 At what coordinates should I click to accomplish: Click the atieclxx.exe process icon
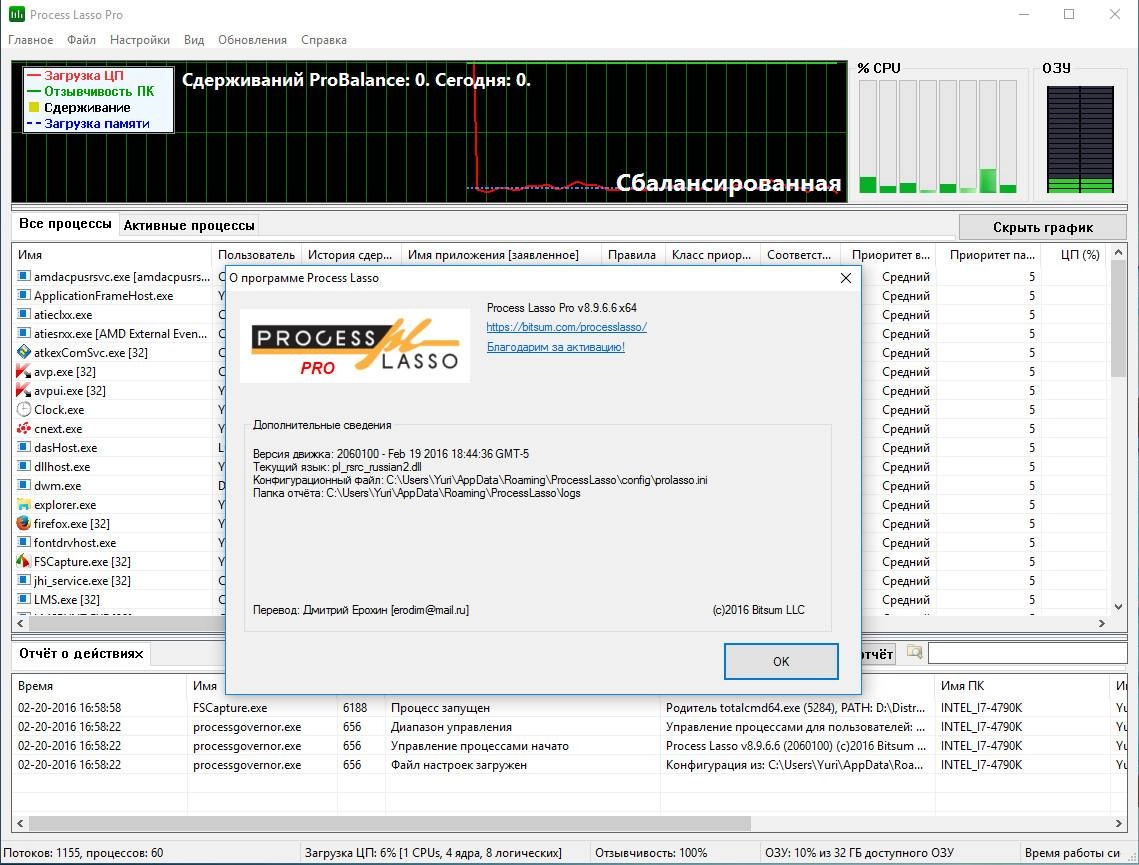23,314
